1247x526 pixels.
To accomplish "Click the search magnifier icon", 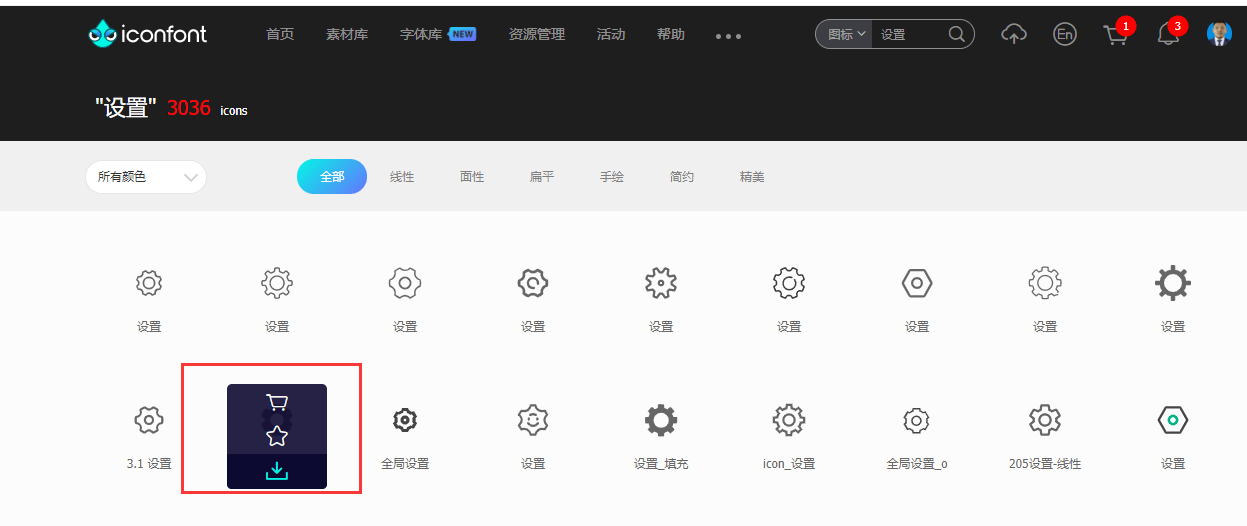I will (x=956, y=34).
